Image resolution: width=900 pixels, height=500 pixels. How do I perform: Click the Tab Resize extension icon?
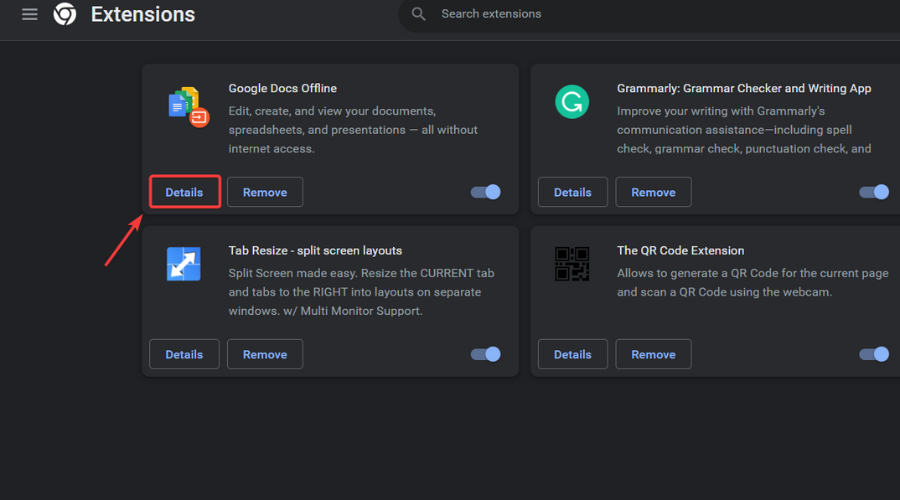184,264
